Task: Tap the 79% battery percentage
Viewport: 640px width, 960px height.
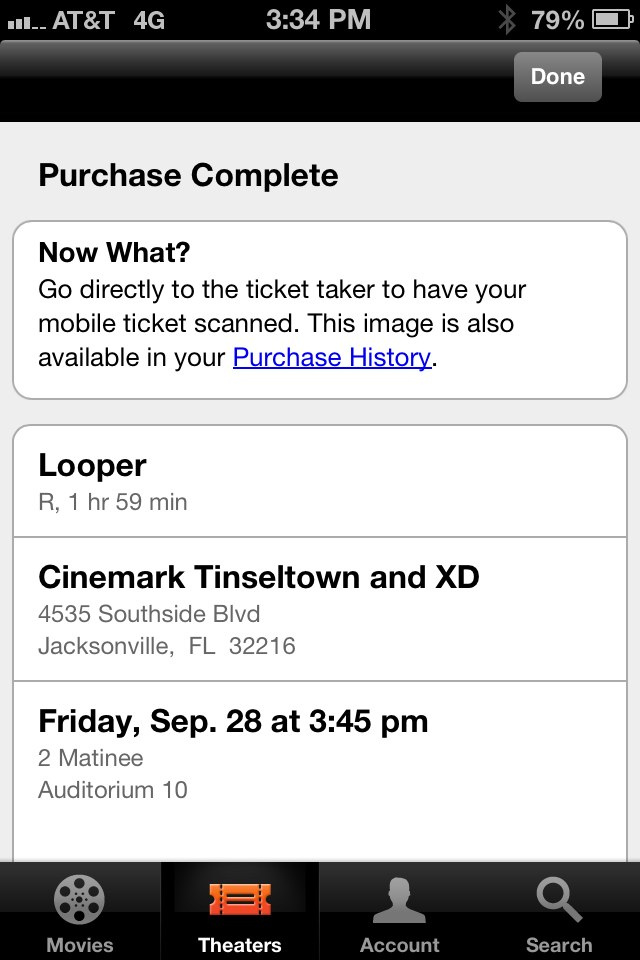Action: [x=557, y=19]
